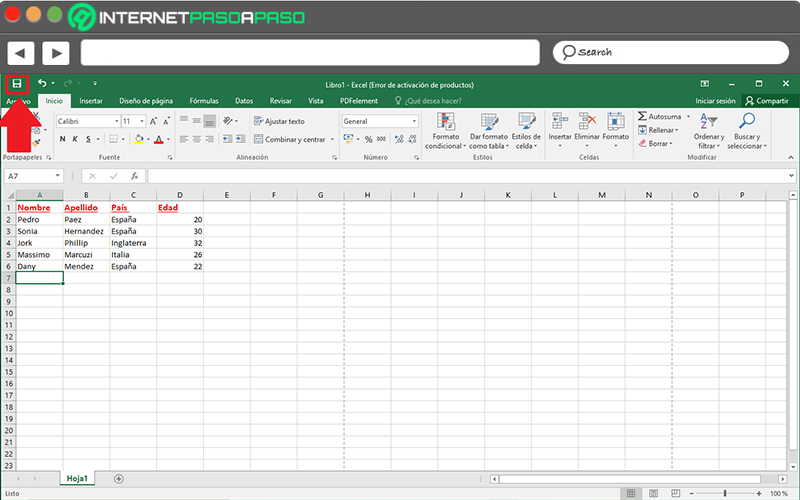Toggle bold (N) formatting

[x=62, y=139]
